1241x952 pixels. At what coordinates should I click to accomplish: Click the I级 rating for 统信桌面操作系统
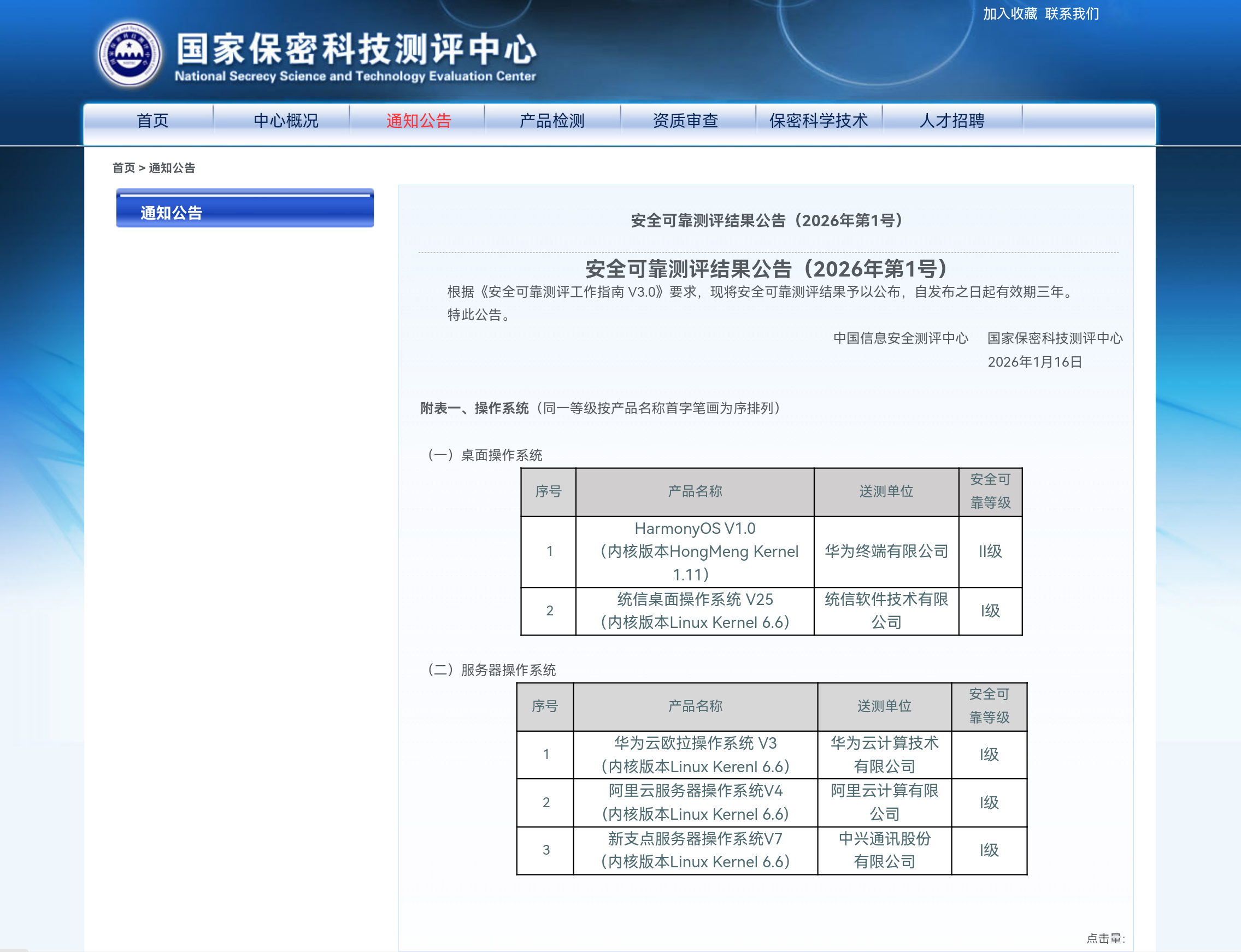[x=991, y=611]
